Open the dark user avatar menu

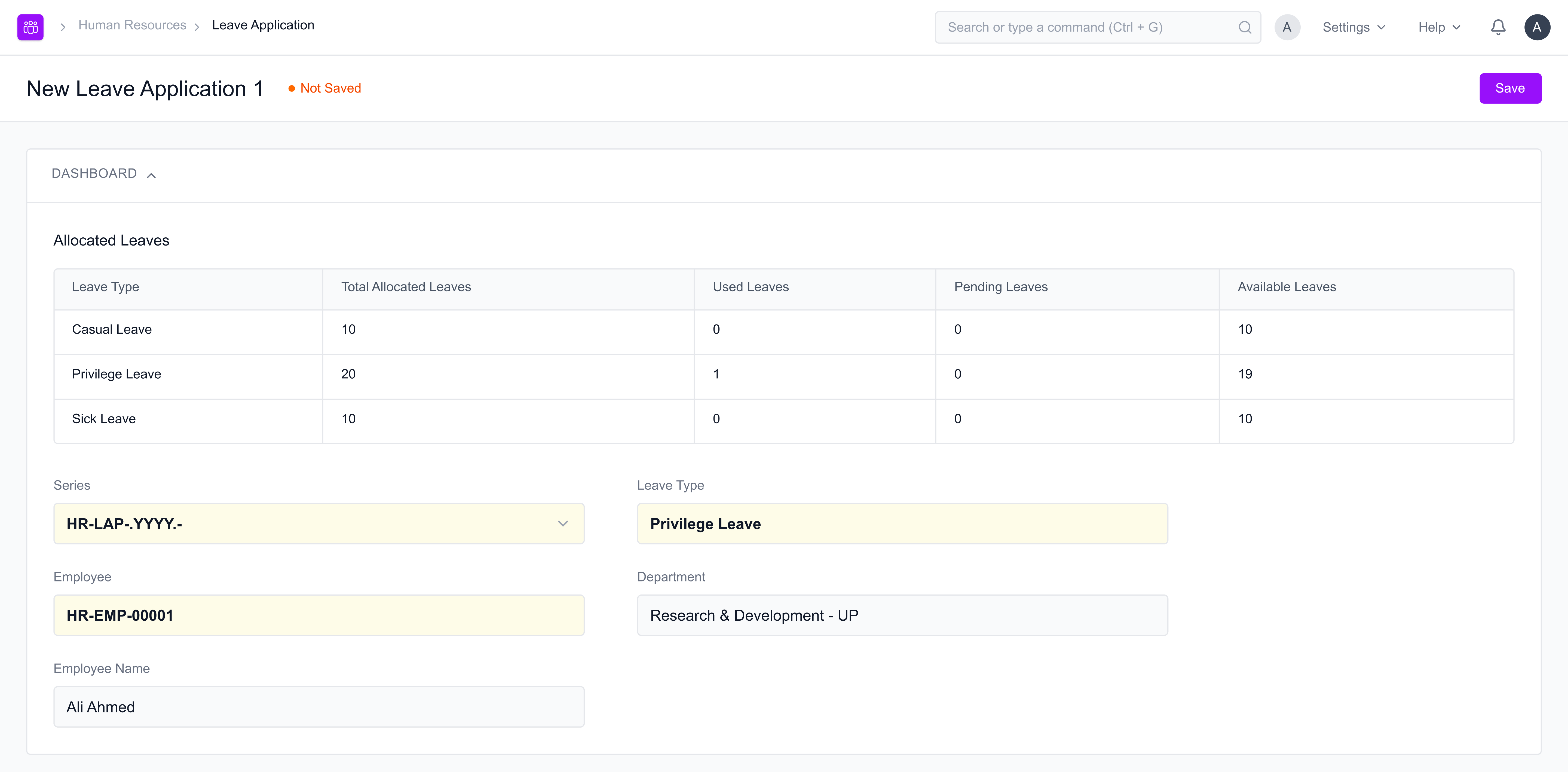click(1537, 27)
